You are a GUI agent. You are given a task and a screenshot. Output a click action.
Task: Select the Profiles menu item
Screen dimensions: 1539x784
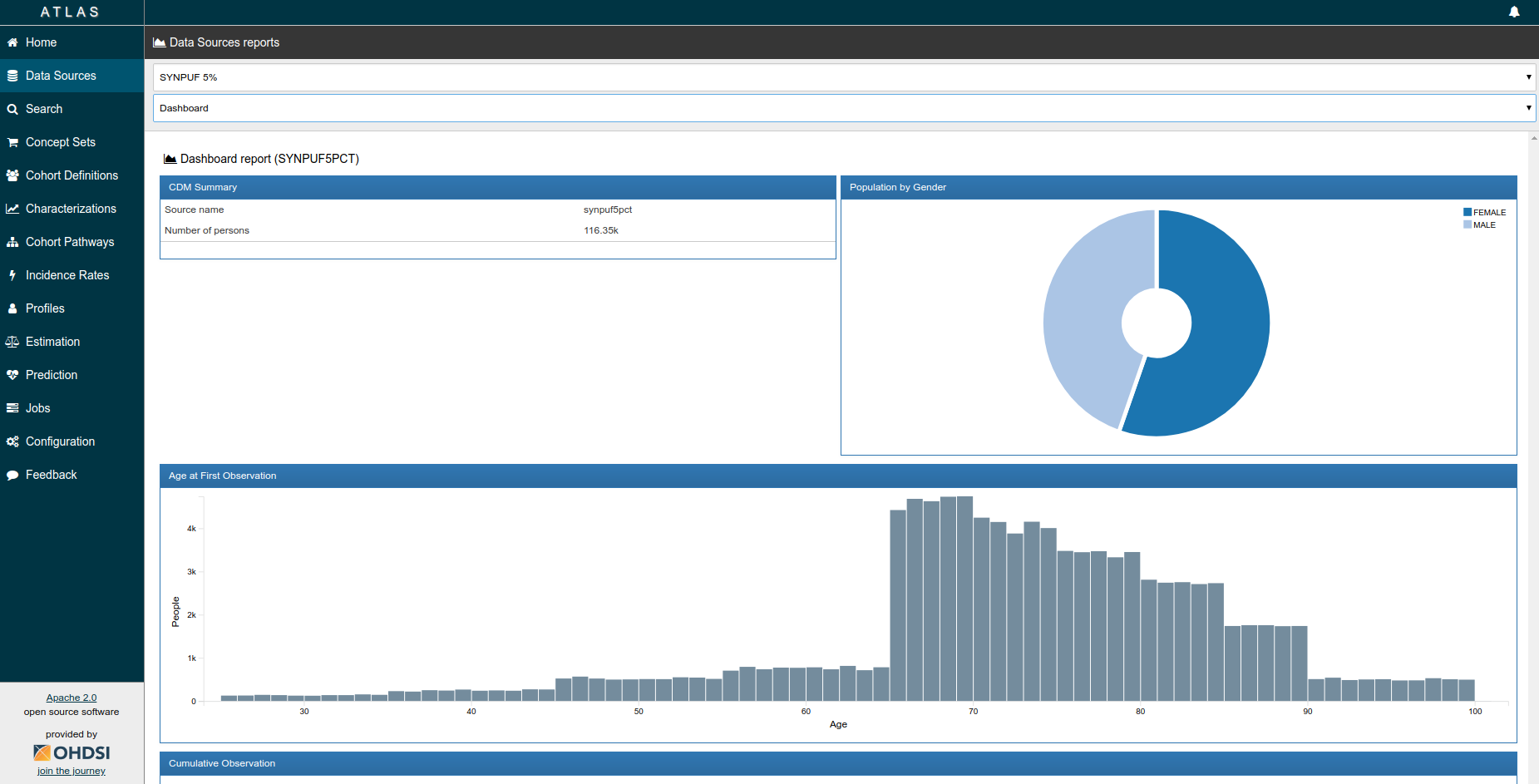pyautogui.click(x=45, y=308)
